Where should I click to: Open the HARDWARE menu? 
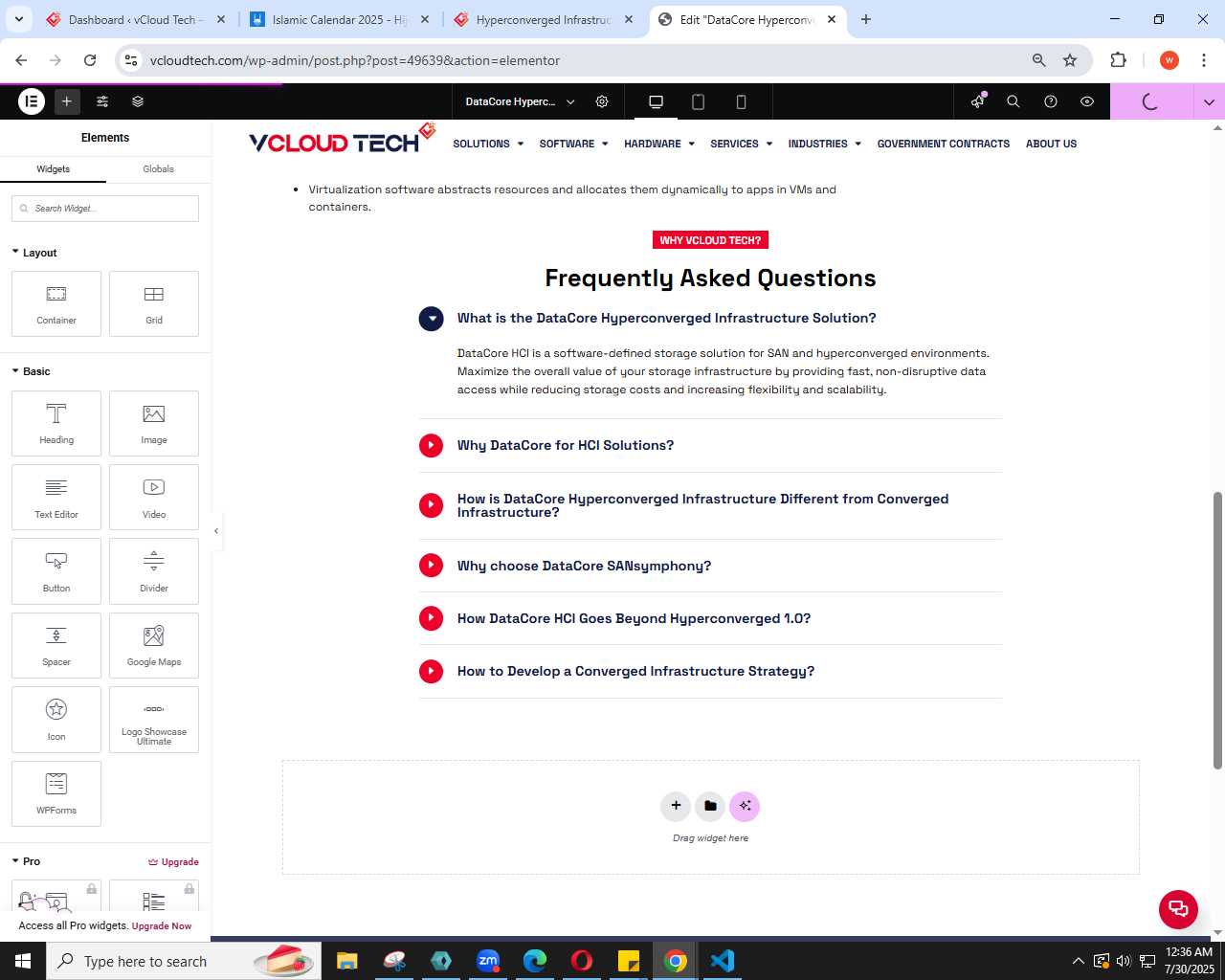tap(659, 144)
